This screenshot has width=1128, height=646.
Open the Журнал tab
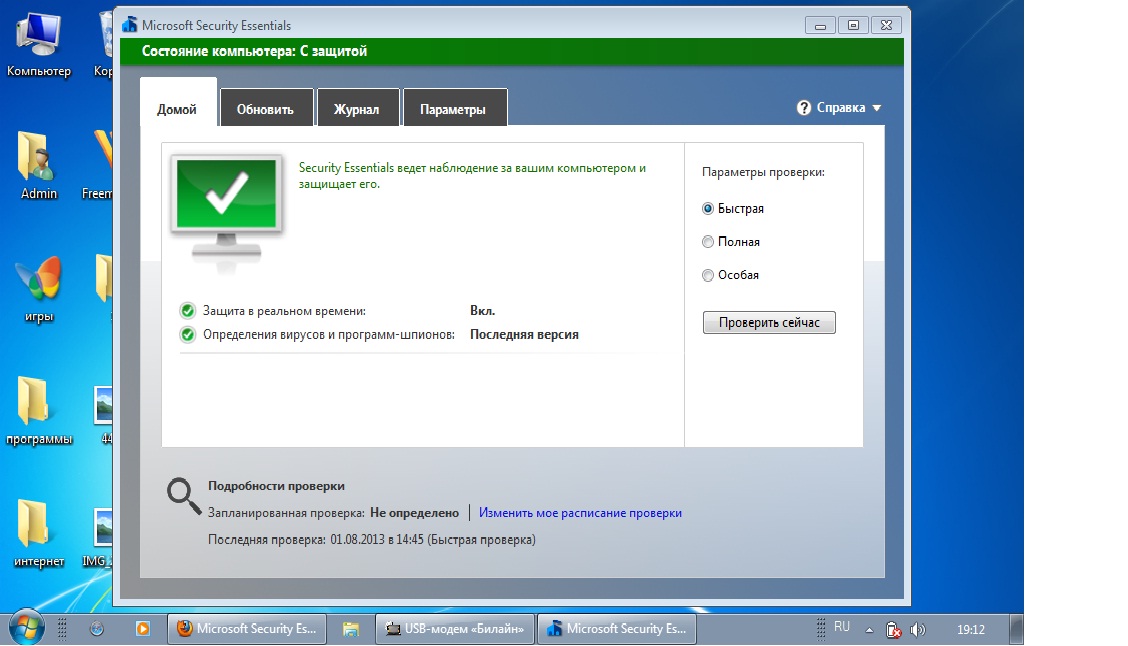[x=357, y=109]
